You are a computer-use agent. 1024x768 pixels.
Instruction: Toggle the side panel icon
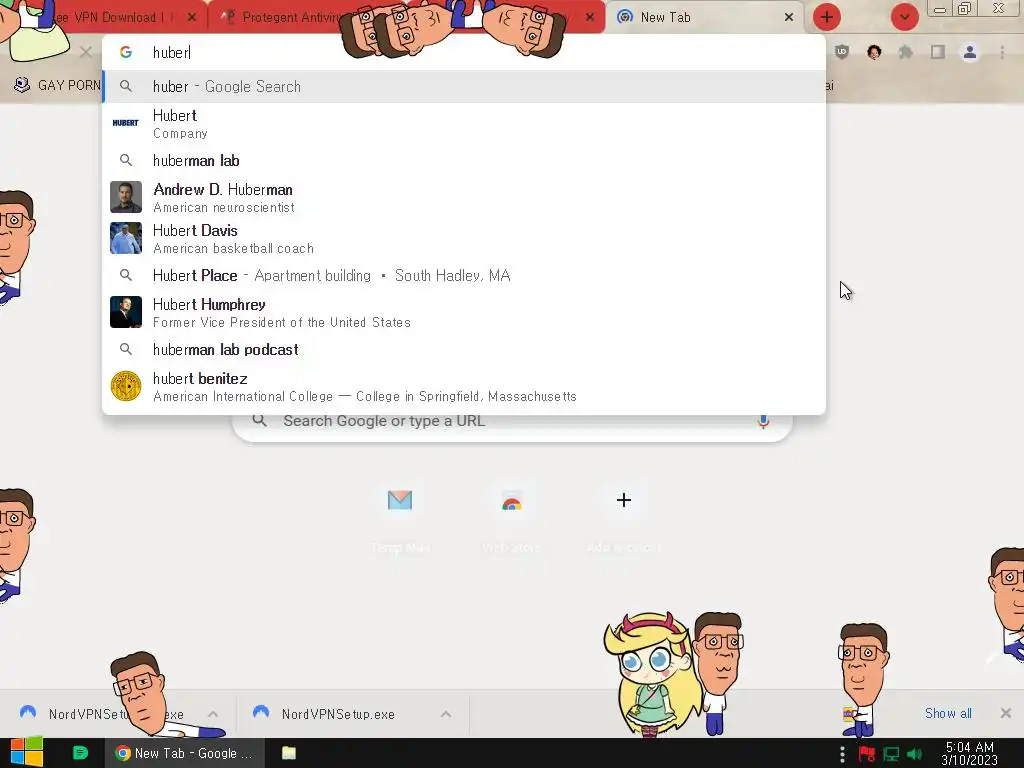click(x=938, y=52)
